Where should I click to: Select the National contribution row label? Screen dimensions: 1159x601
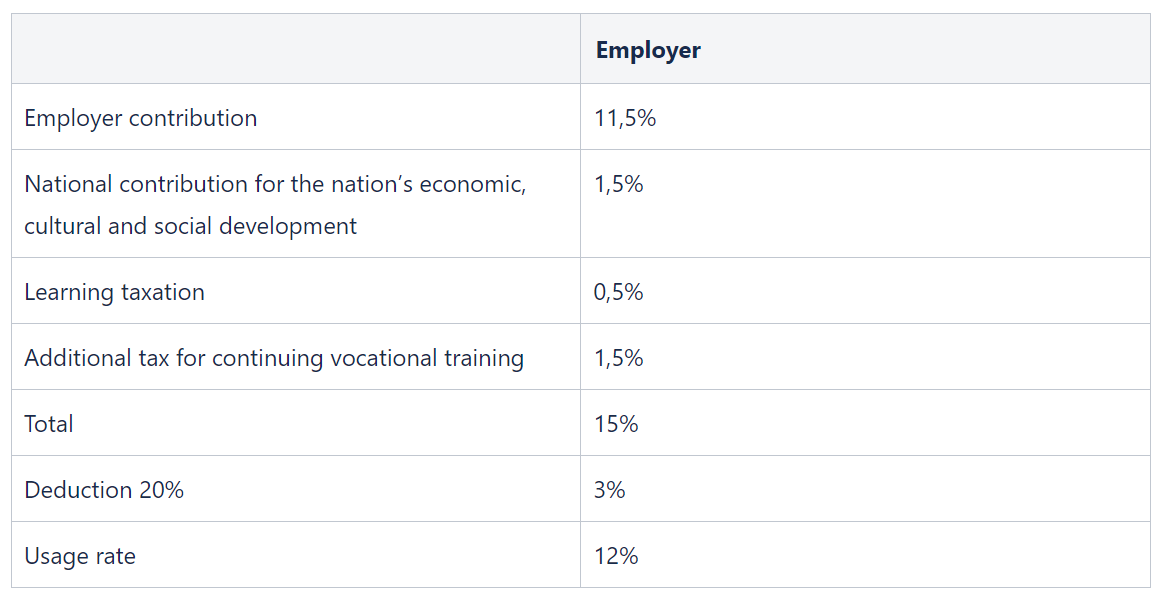(275, 205)
